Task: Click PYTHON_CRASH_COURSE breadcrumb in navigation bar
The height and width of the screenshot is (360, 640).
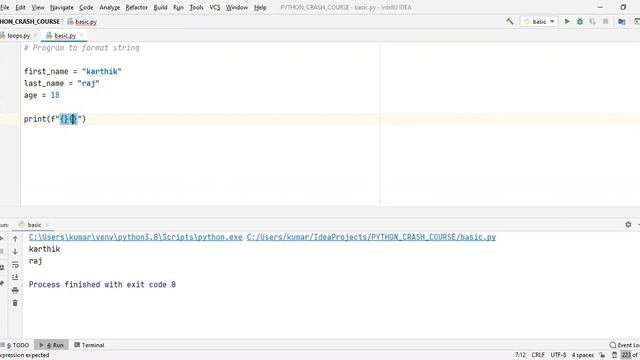Action: pyautogui.click(x=30, y=22)
